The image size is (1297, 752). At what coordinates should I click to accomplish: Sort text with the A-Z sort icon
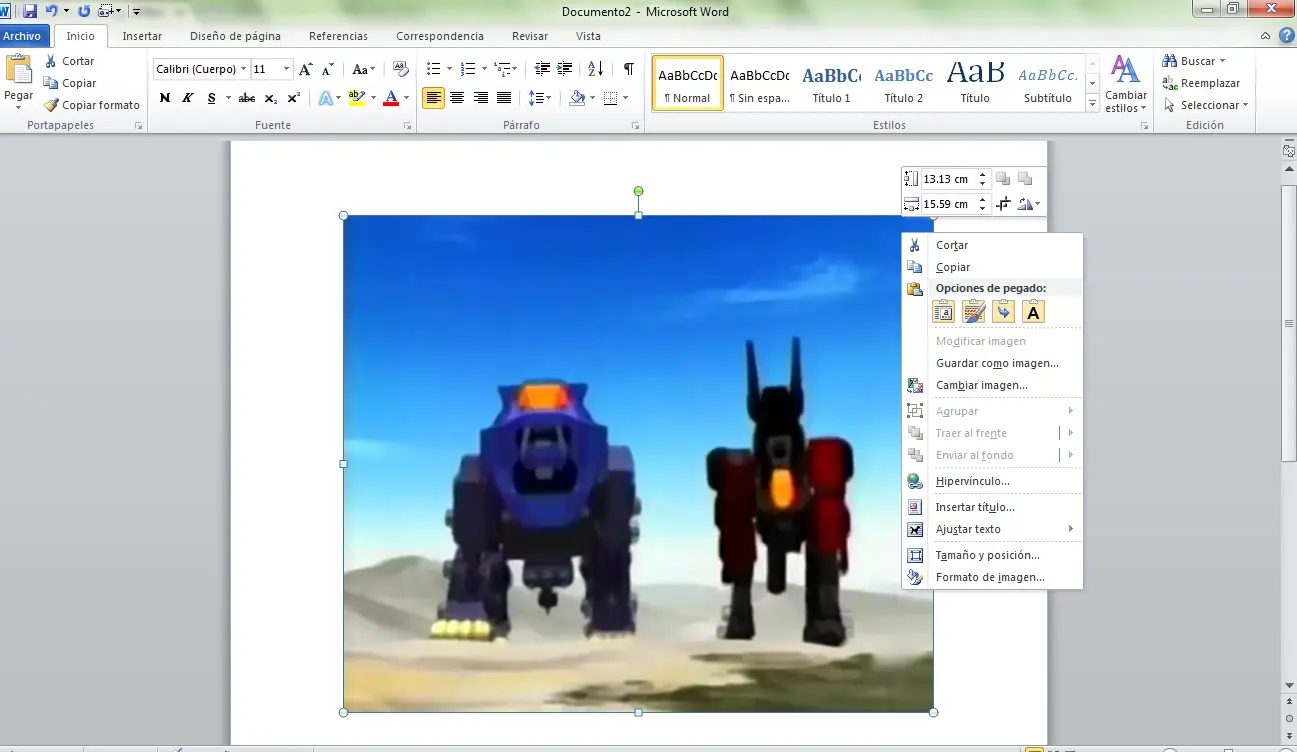point(596,69)
